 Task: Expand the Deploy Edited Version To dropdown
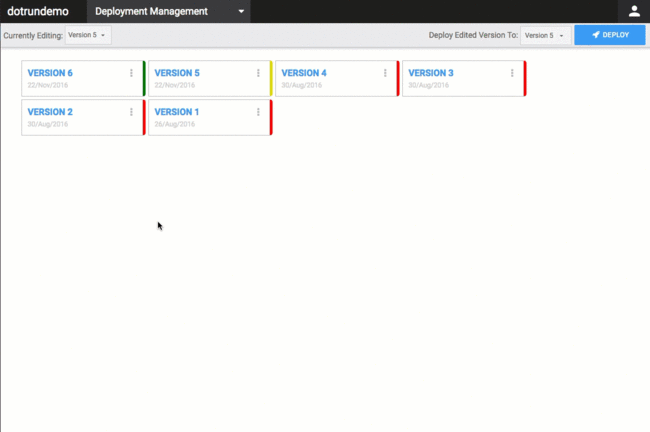[x=545, y=35]
